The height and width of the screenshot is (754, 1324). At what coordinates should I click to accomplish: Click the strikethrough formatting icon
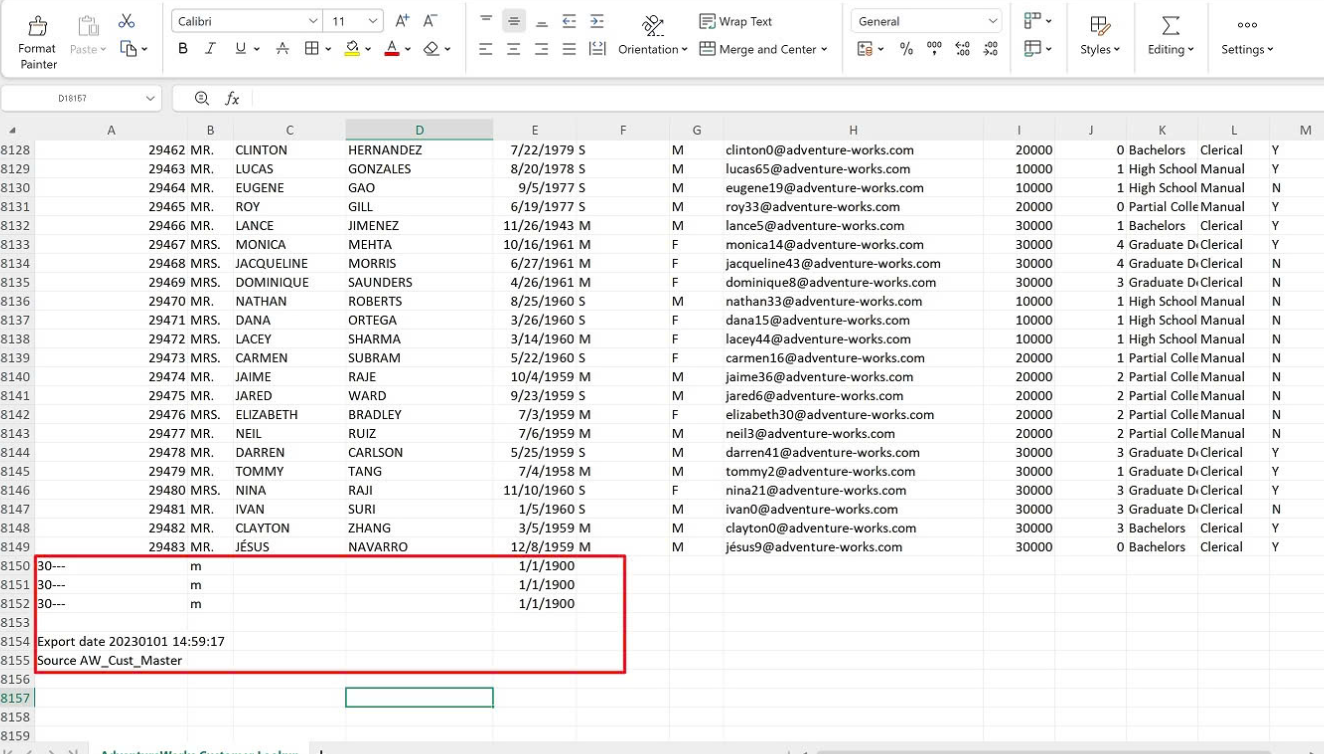pos(282,49)
